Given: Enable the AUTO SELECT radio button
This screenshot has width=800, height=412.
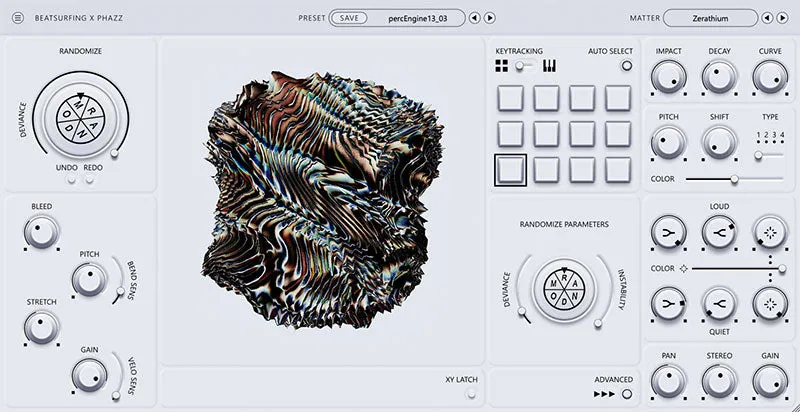Looking at the screenshot, I should pyautogui.click(x=627, y=66).
